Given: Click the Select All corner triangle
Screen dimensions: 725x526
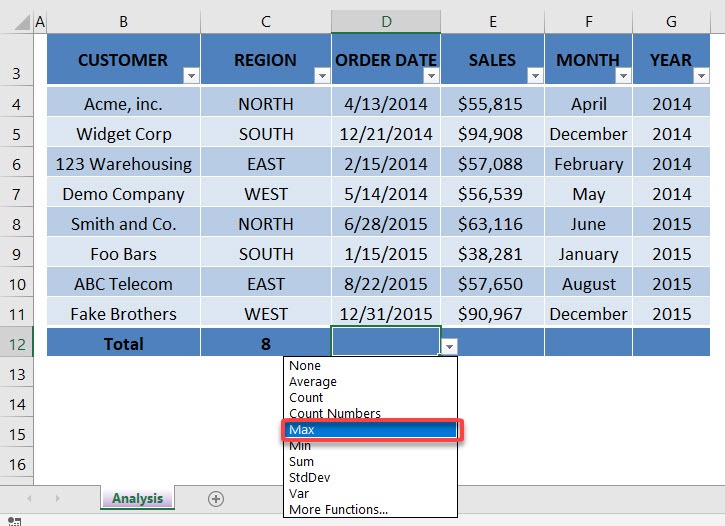Looking at the screenshot, I should 22,22.
